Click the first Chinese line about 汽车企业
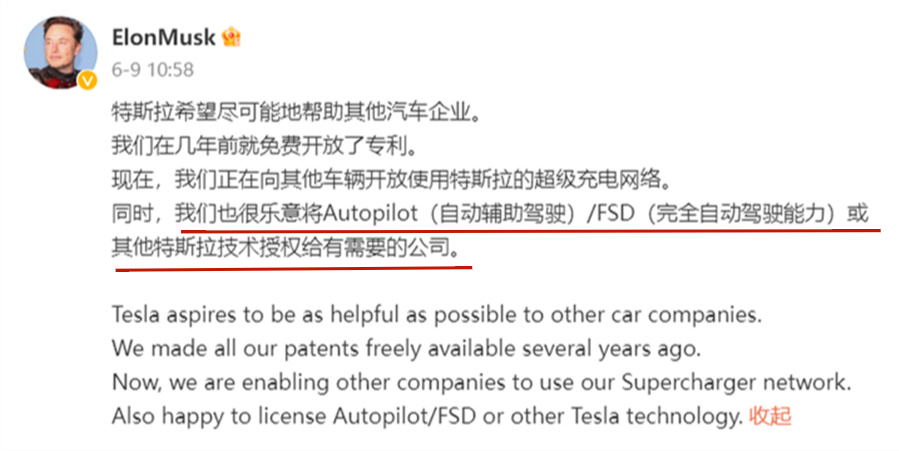This screenshot has width=899, height=451. pos(296,112)
